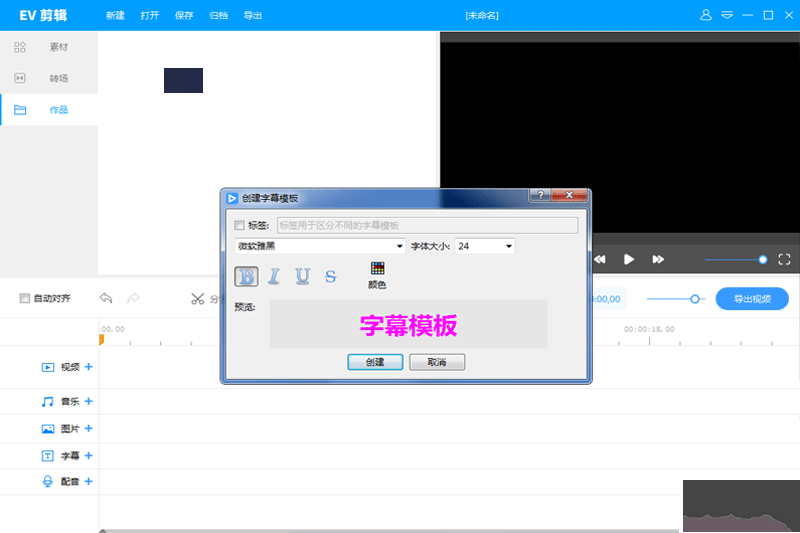Play the video preview
Viewport: 800px width, 533px height.
click(x=629, y=260)
